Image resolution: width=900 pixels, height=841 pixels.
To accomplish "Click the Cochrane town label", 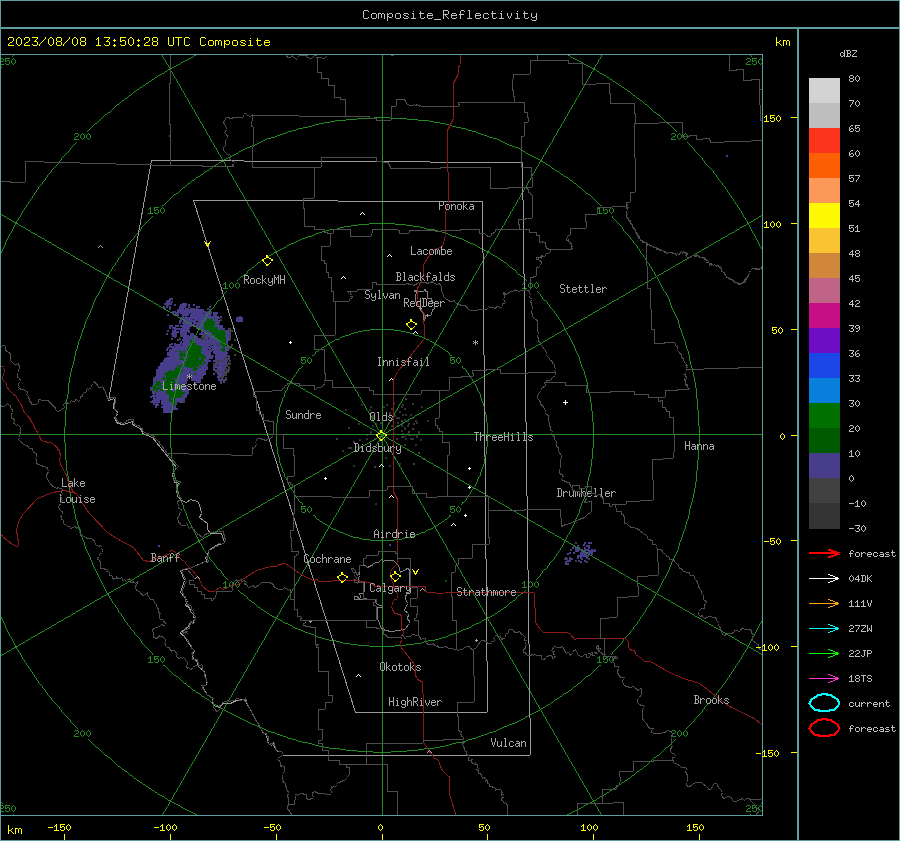I will click(327, 559).
